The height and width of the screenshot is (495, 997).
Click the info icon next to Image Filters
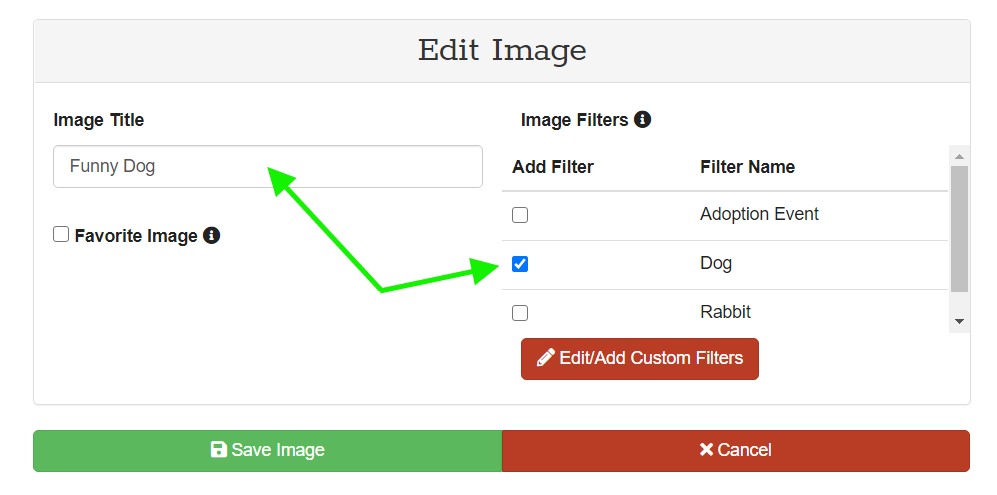click(643, 120)
